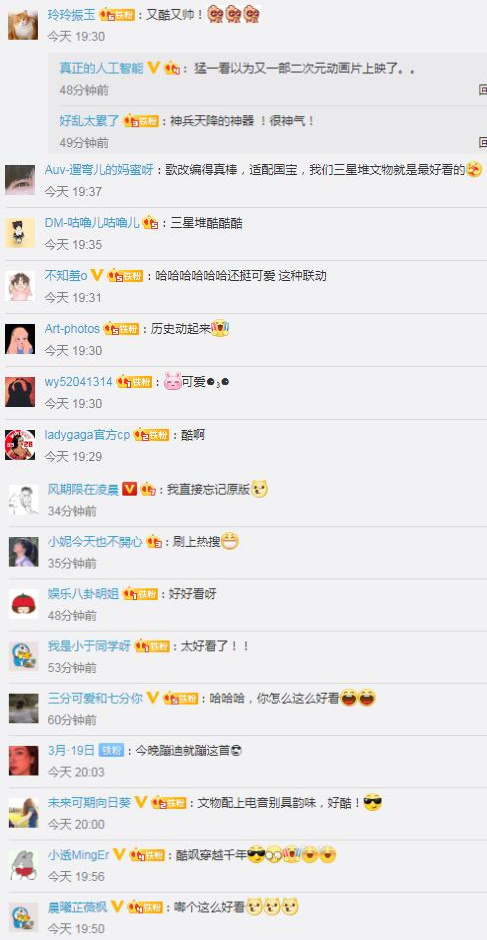Visit Auv-遛弯儿的妈蜜呀's username link

coord(99,170)
